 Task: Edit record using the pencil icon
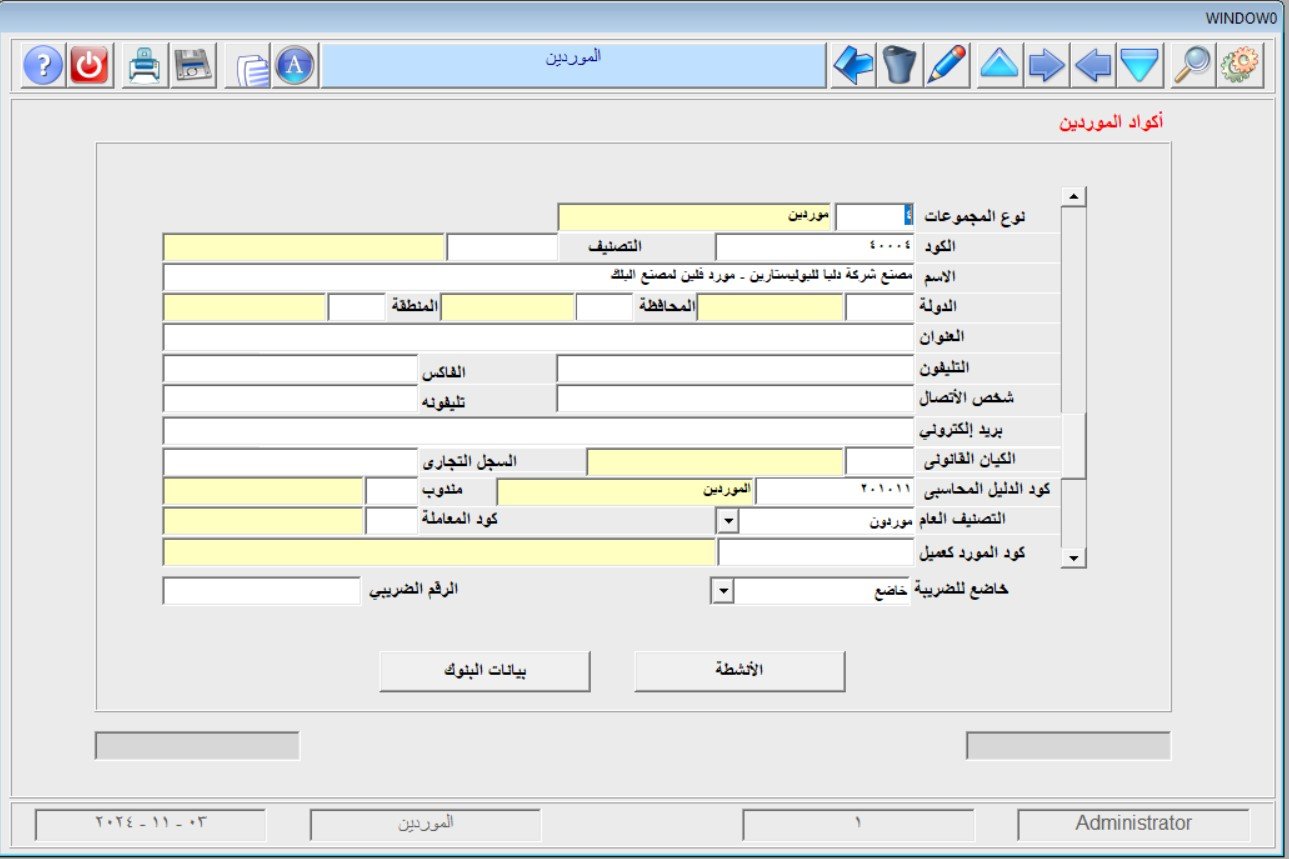[947, 66]
